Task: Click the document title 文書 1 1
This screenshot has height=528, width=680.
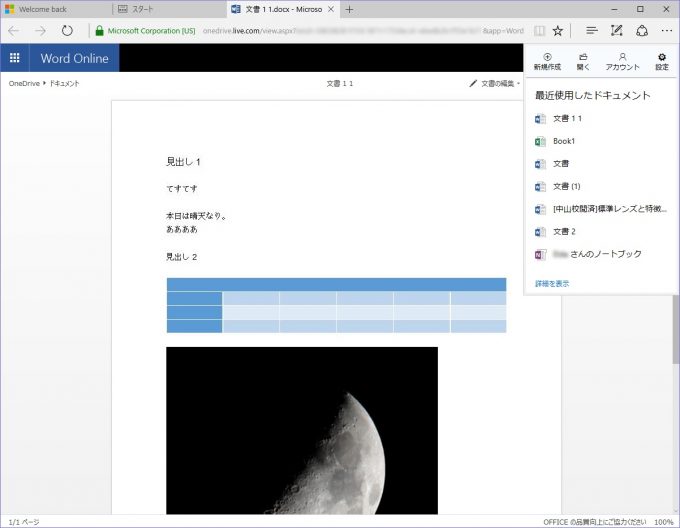Action: tap(340, 83)
